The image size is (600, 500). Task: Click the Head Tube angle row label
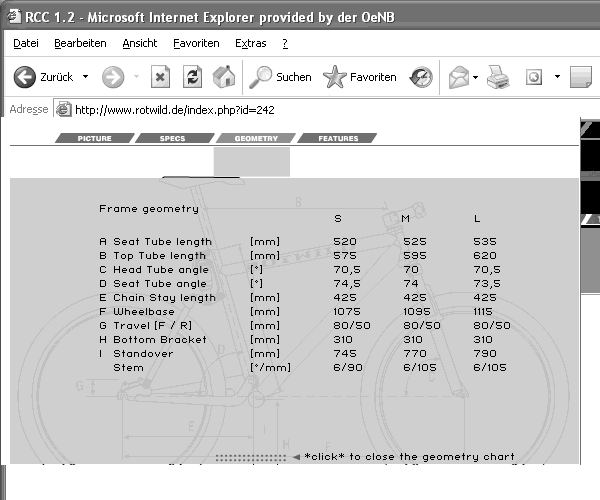(x=161, y=270)
